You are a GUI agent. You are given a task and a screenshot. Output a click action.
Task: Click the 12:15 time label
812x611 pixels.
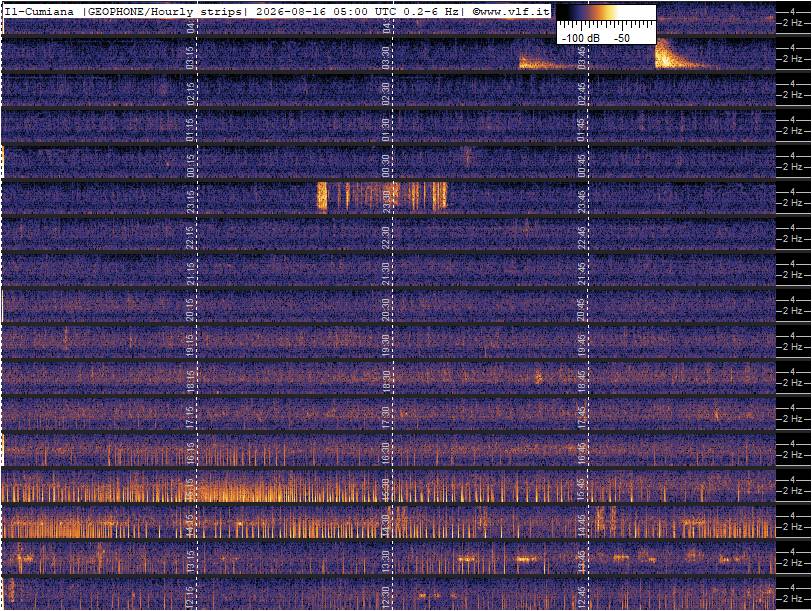click(x=190, y=598)
